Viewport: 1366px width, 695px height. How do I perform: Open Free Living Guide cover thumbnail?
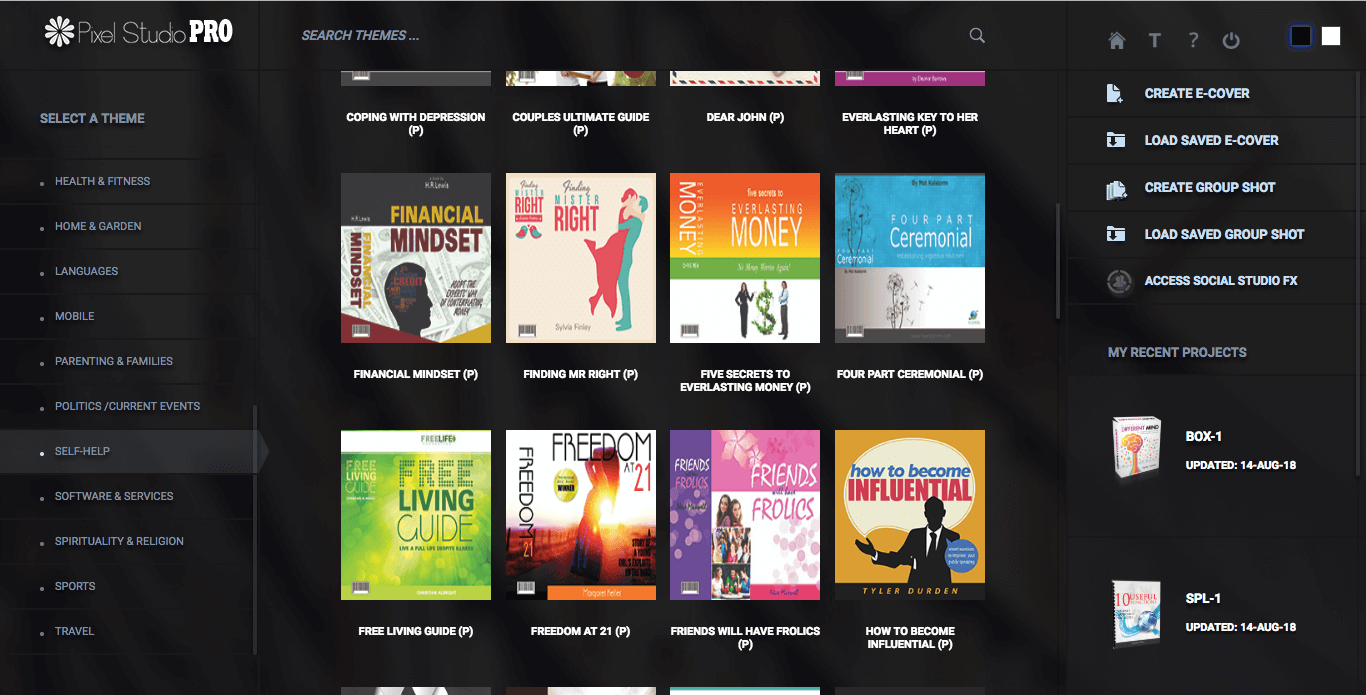click(416, 515)
